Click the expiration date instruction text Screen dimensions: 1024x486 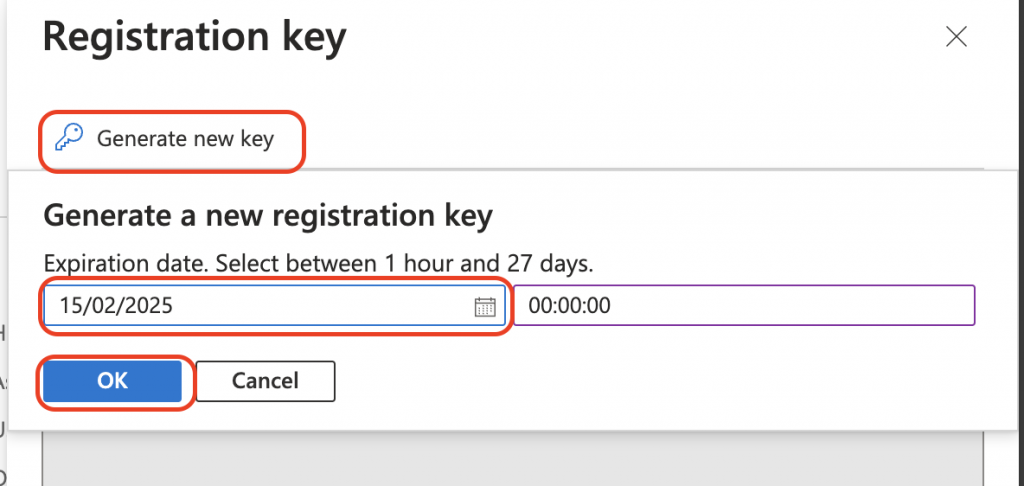click(319, 263)
